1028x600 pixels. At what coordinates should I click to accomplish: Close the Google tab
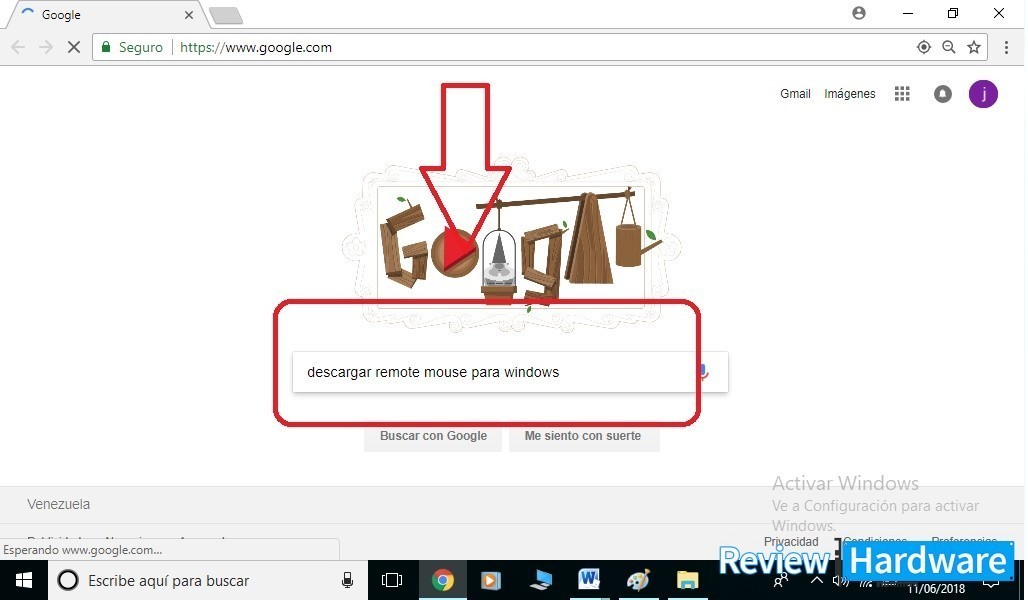tap(189, 14)
